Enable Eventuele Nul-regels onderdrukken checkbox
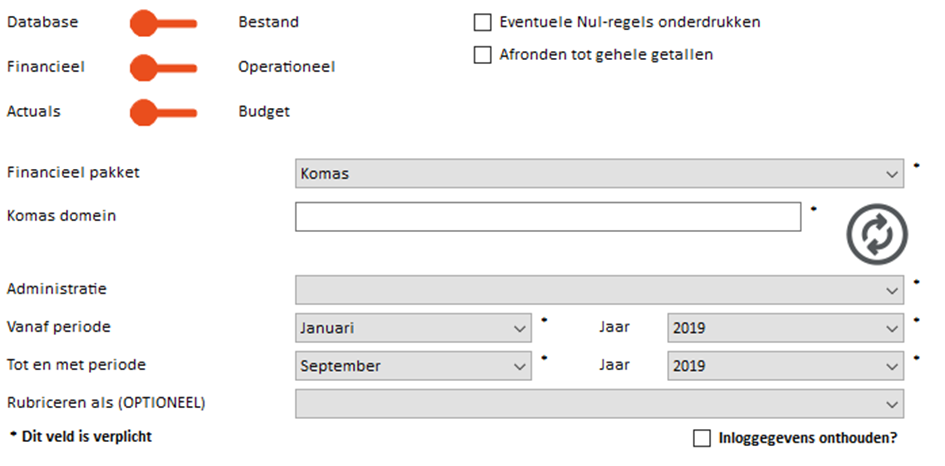 (482, 22)
